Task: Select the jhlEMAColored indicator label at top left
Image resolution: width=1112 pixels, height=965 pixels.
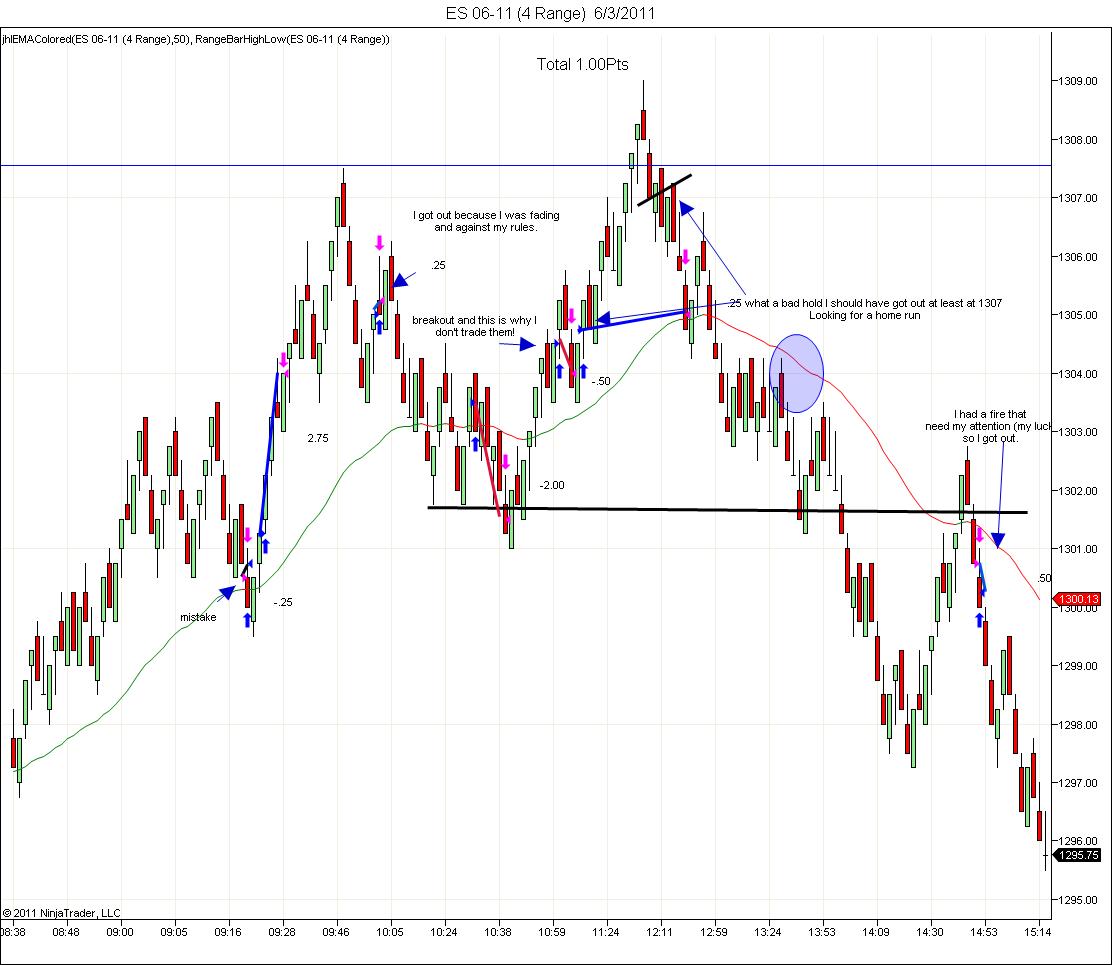Action: [x=196, y=39]
